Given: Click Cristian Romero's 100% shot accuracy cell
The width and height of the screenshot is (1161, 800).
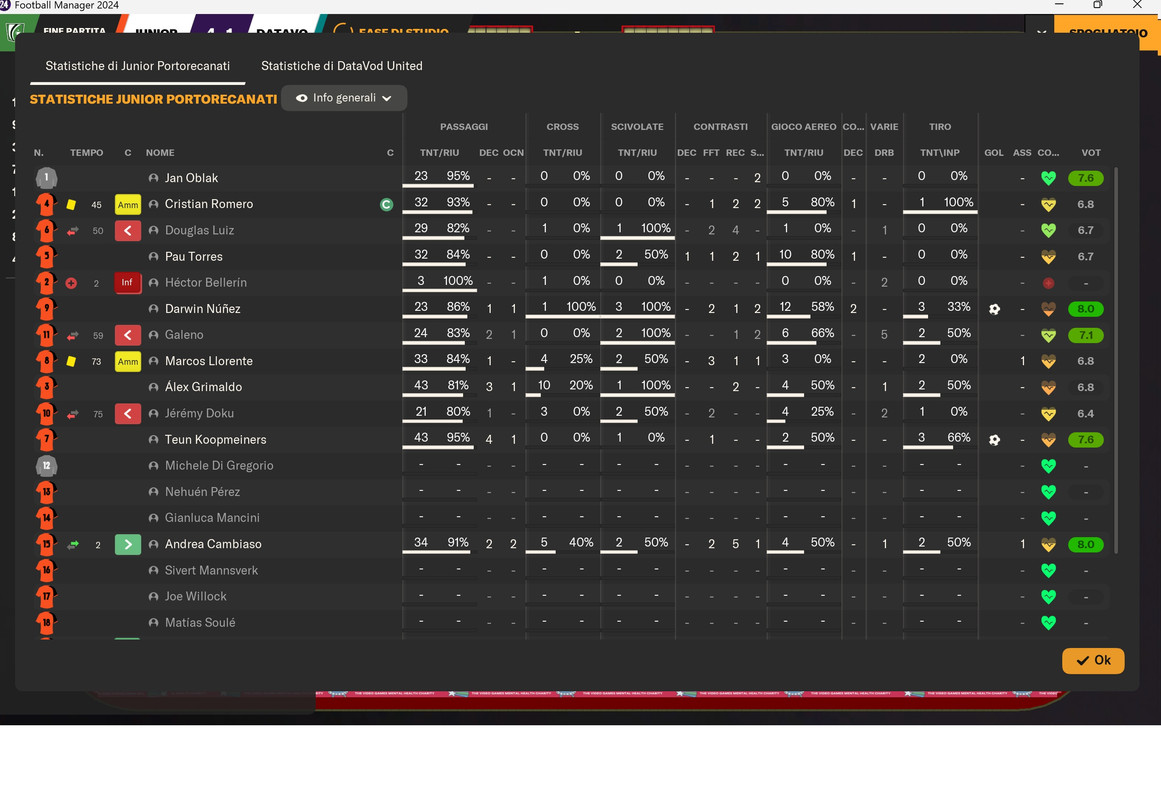Looking at the screenshot, I should [x=958, y=201].
